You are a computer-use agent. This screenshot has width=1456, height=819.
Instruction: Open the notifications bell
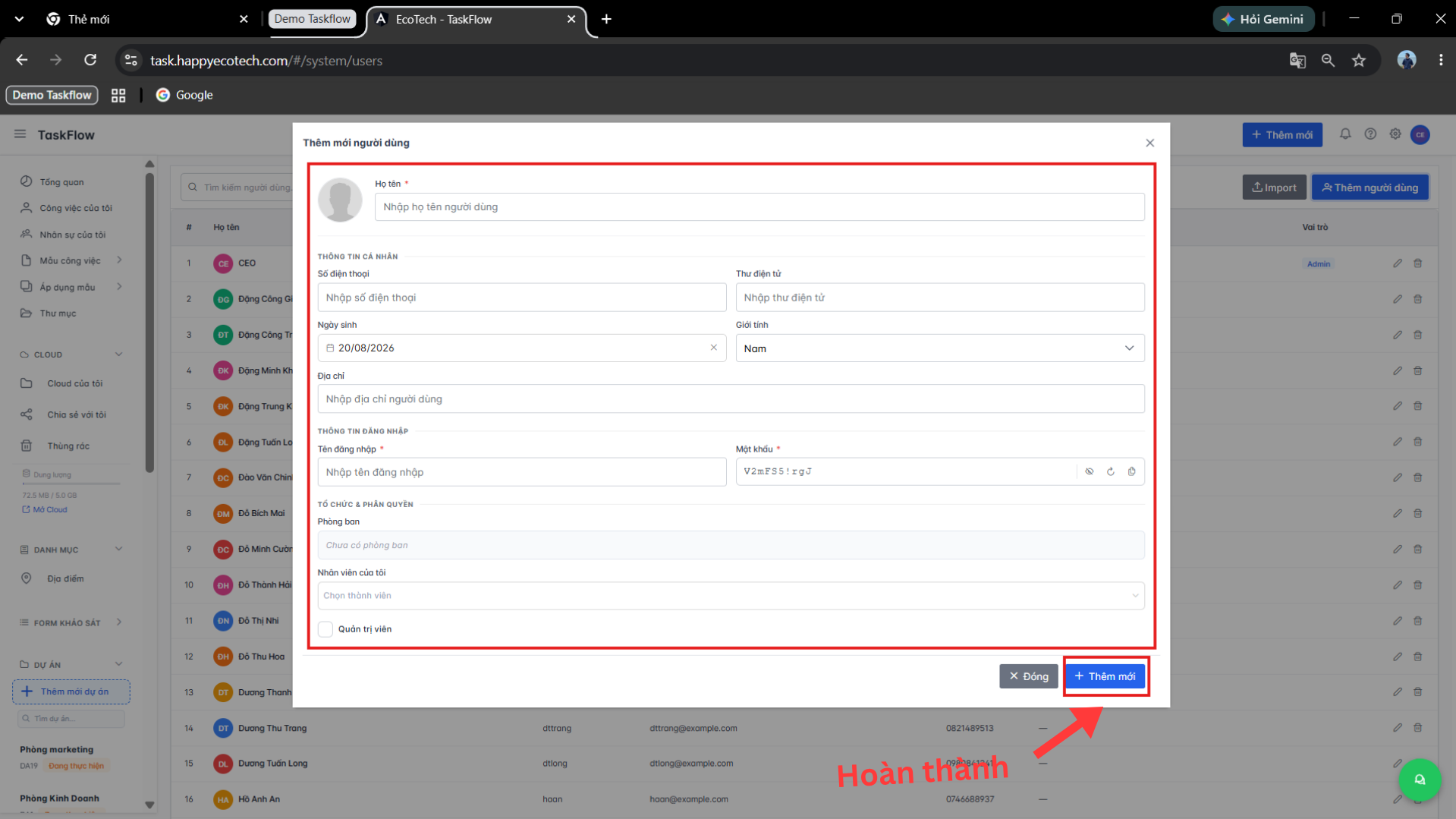click(x=1344, y=134)
